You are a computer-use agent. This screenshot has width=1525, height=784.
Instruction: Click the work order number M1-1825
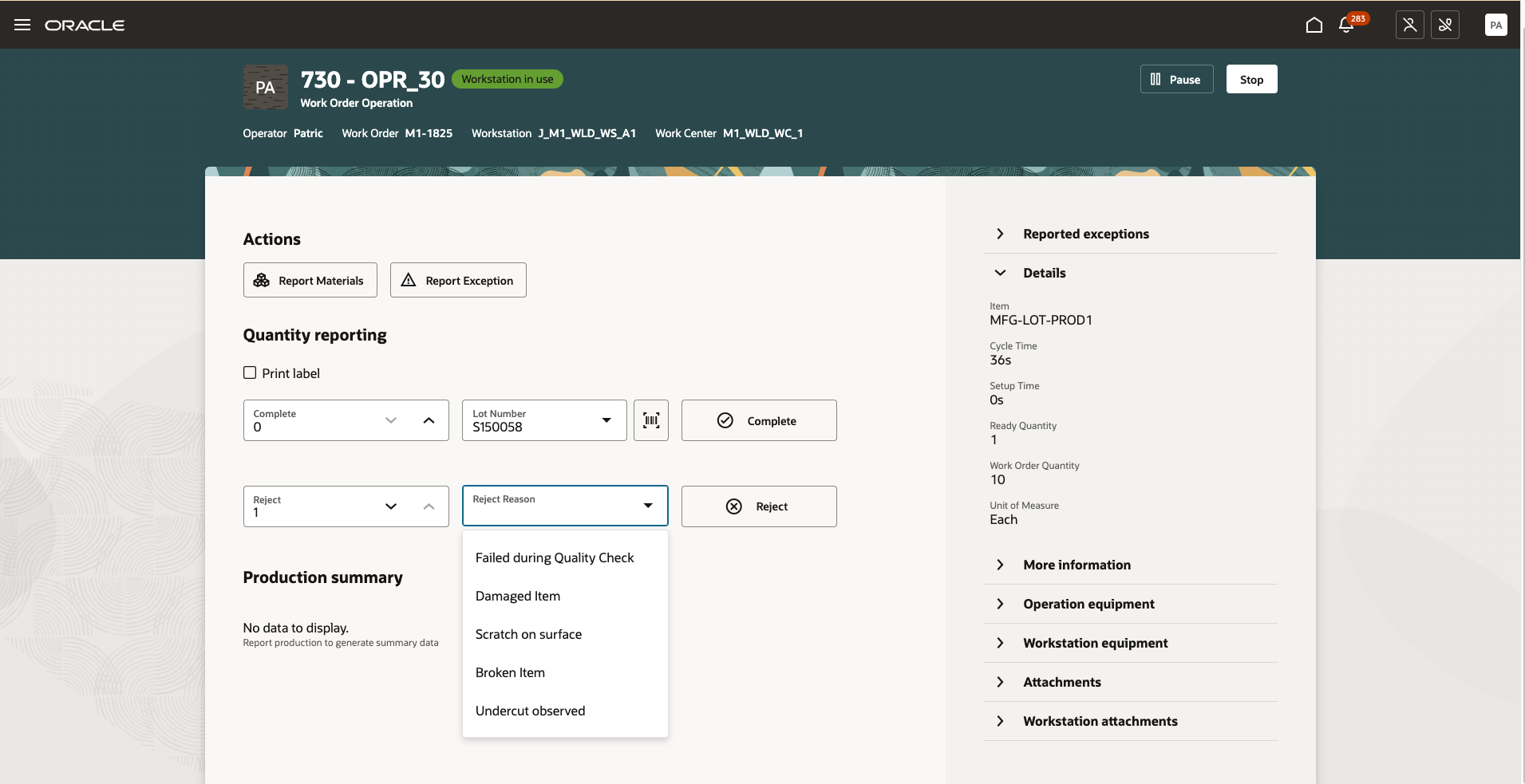[x=429, y=133]
